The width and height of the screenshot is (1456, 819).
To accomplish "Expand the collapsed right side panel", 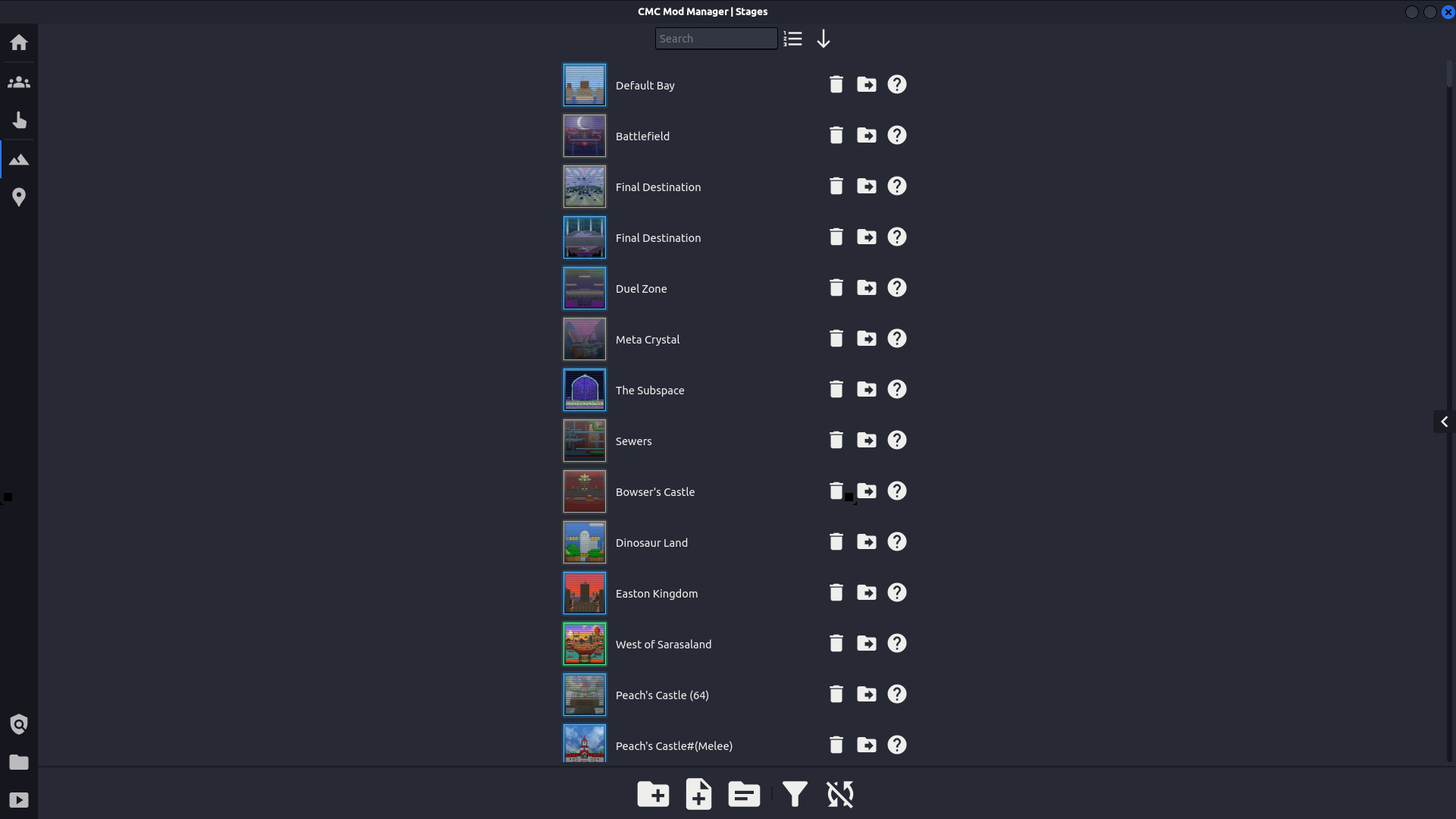I will pyautogui.click(x=1444, y=422).
